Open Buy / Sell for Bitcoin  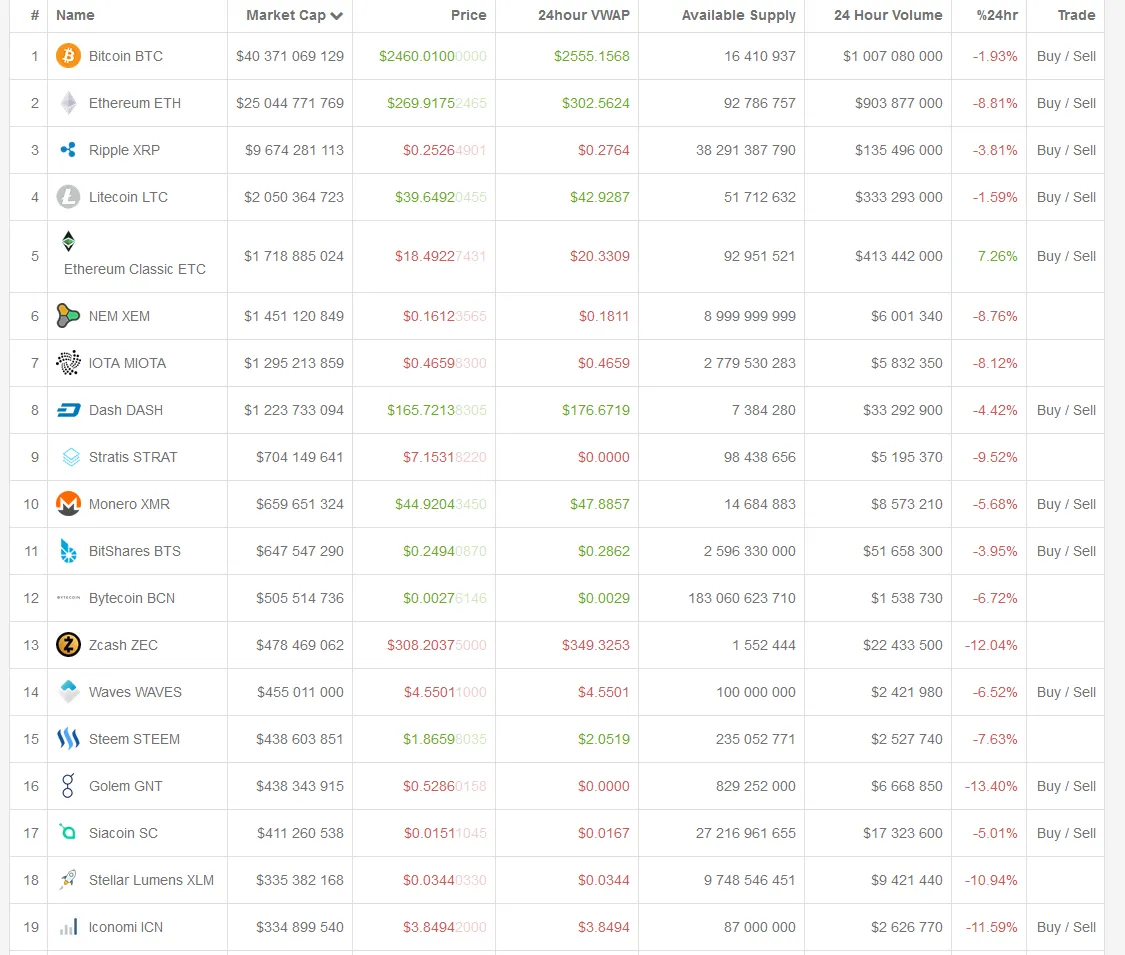pyautogui.click(x=1066, y=56)
